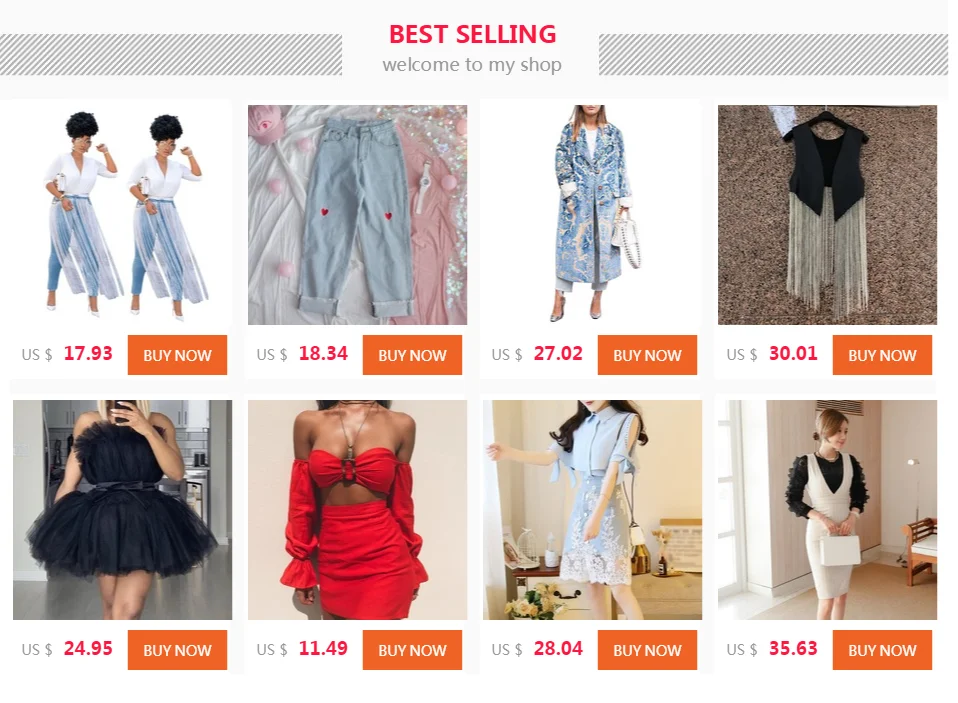Click BUY NOW for the $11.49 red set
Screen dimensions: 958x703
(412, 650)
